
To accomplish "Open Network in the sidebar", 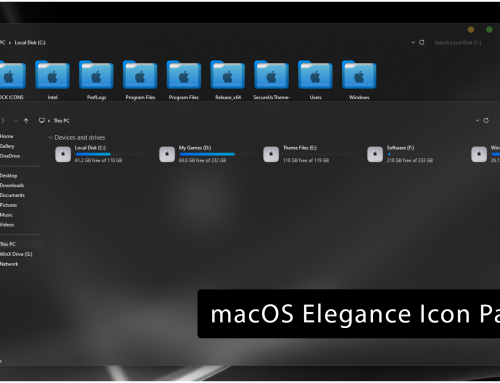I will pos(9,264).
